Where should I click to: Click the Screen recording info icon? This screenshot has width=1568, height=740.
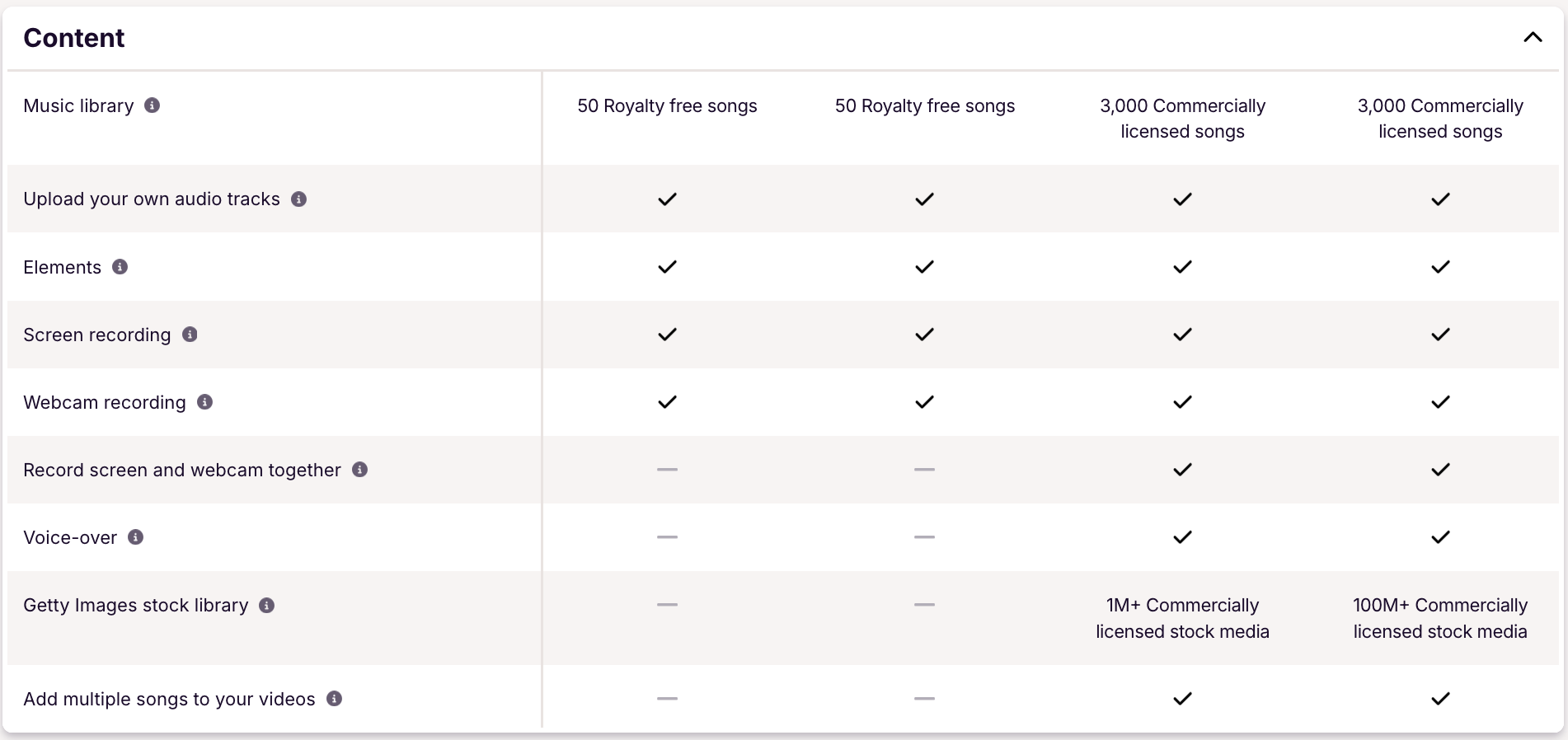(190, 335)
